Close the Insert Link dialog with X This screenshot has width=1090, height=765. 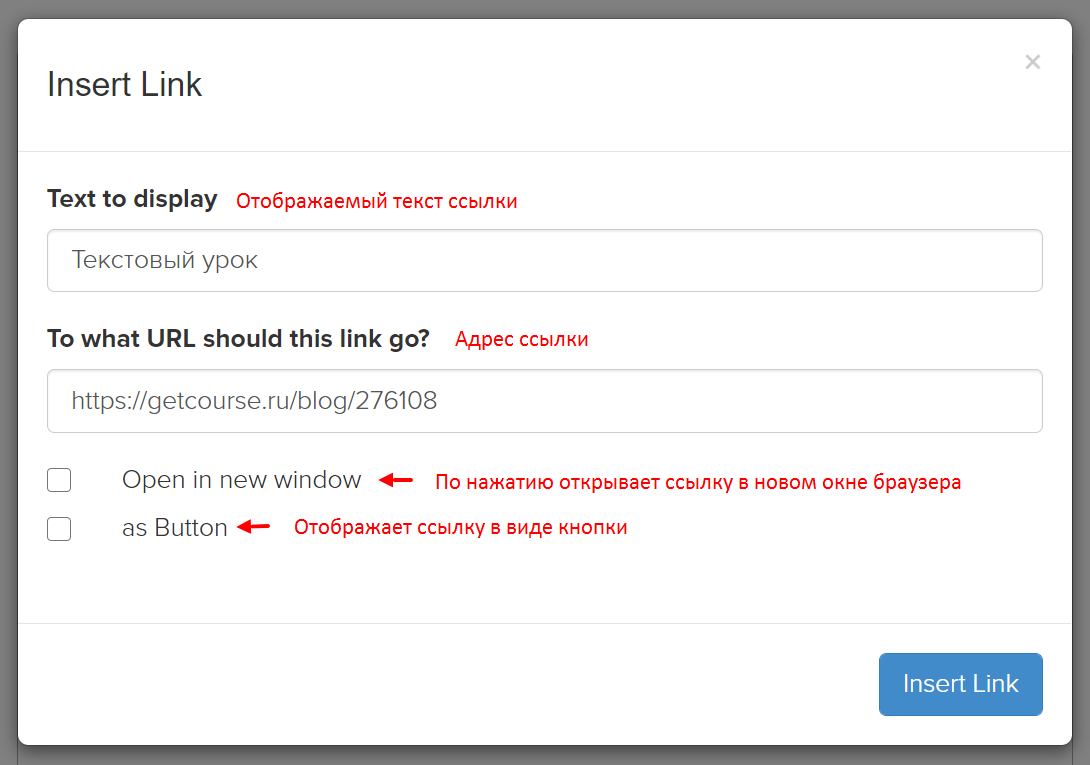click(1032, 62)
